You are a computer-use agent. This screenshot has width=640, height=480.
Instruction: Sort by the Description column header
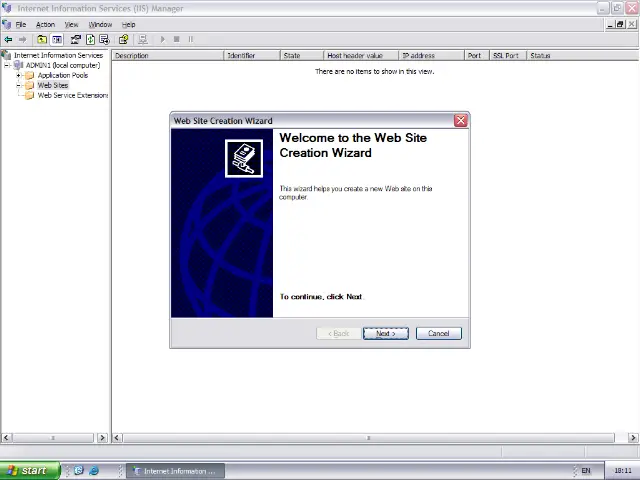pos(168,56)
